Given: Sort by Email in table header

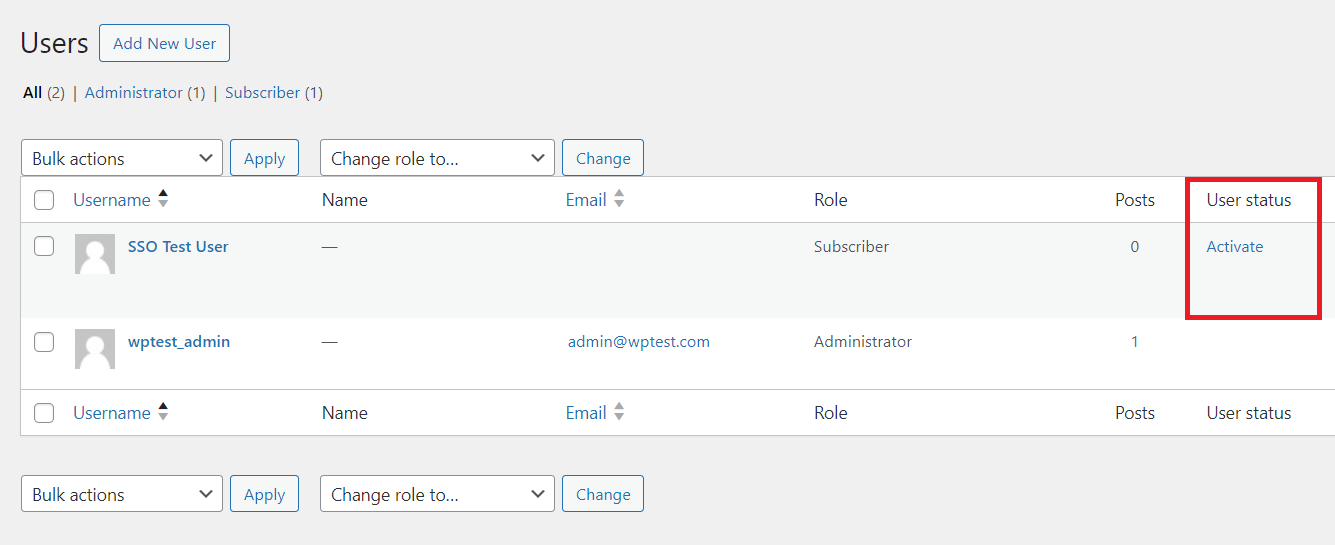Looking at the screenshot, I should coord(586,200).
